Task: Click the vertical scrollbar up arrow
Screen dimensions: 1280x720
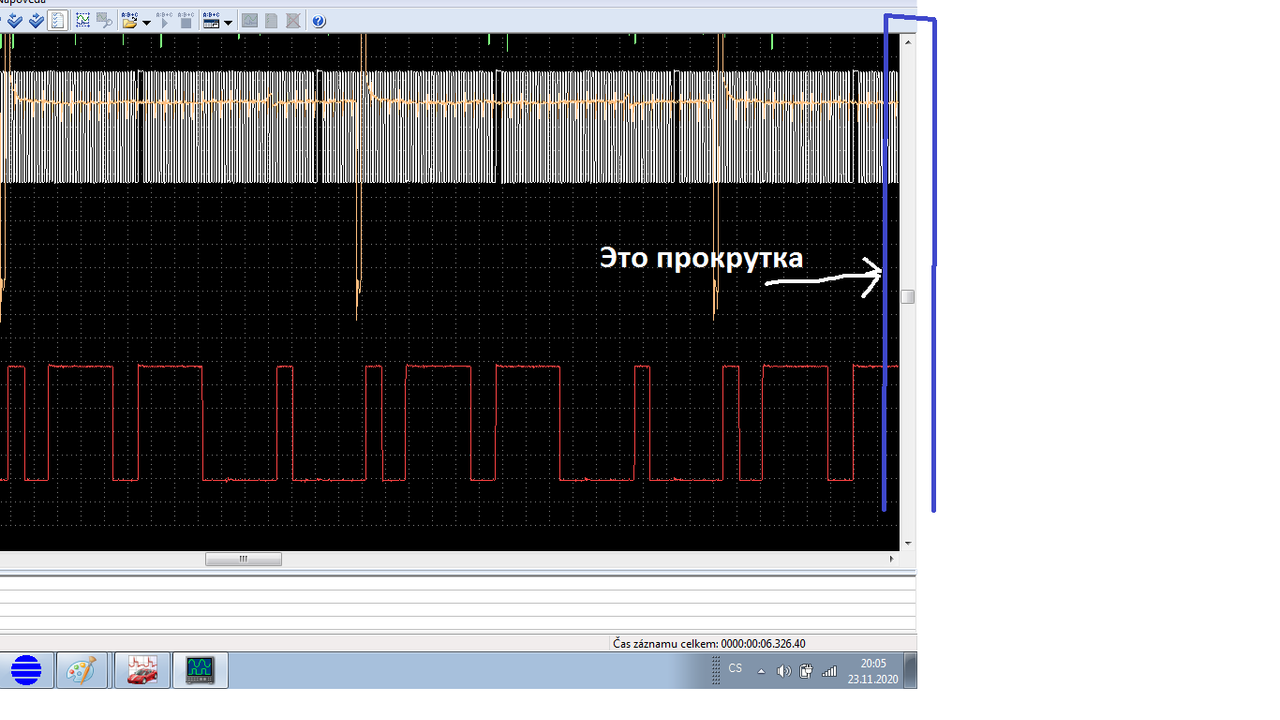Action: point(908,42)
